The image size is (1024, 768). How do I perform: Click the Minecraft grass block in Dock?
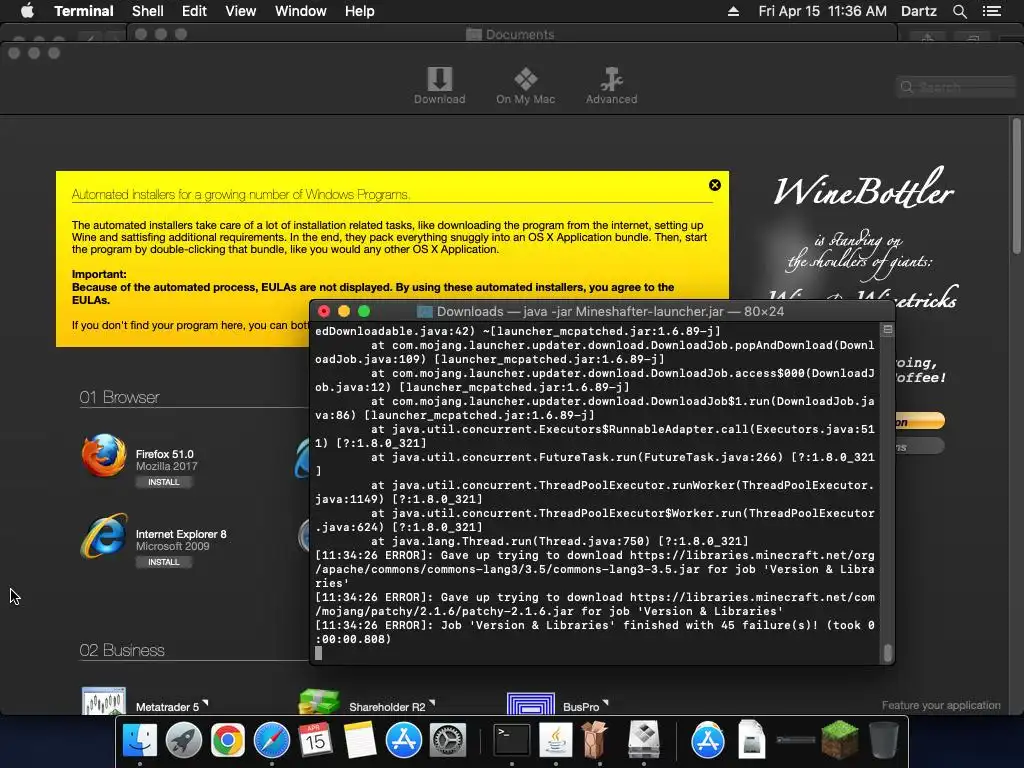839,739
